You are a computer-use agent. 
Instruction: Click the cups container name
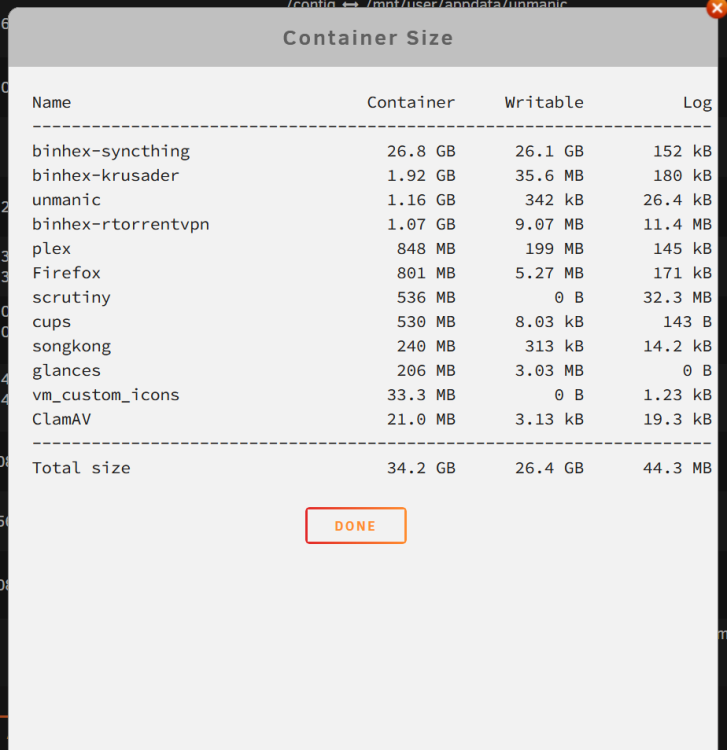52,322
